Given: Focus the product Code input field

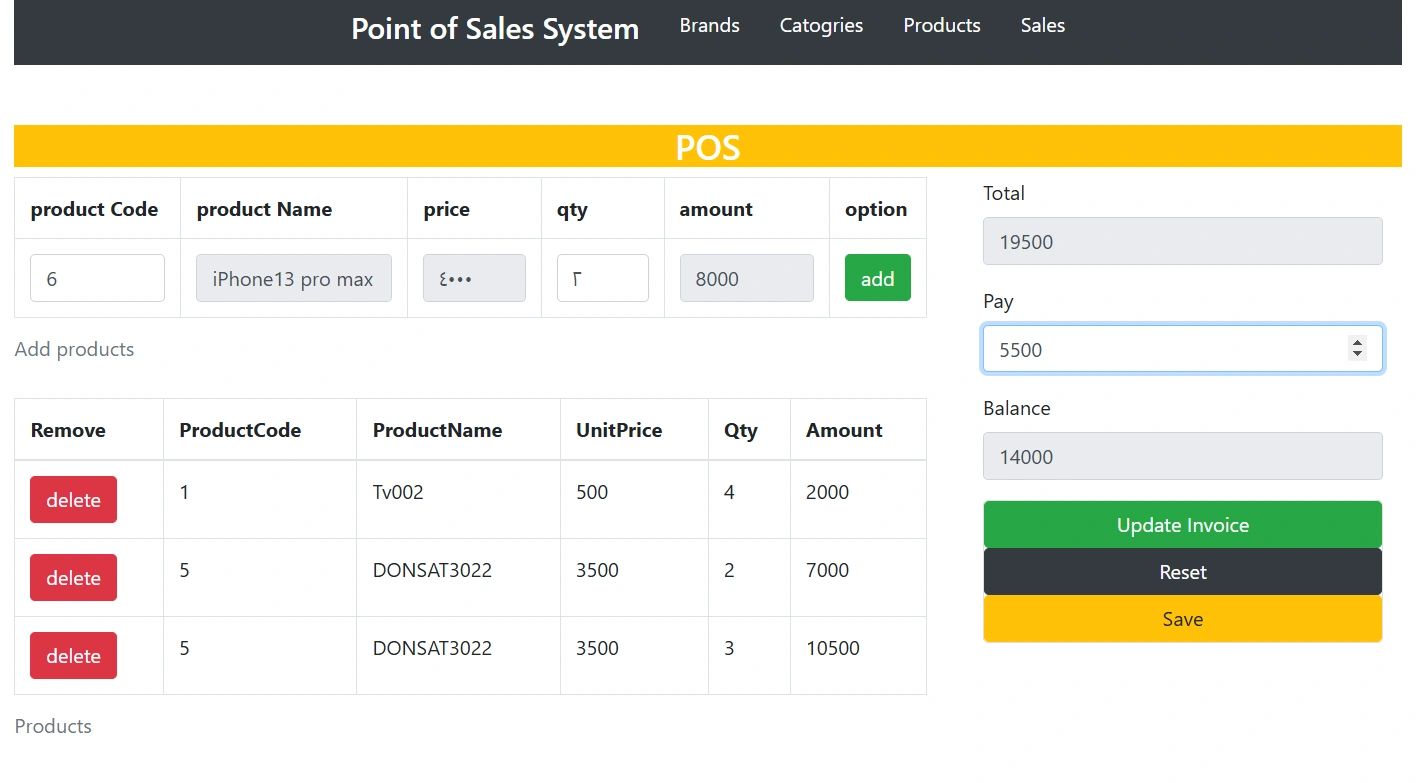Looking at the screenshot, I should [97, 278].
